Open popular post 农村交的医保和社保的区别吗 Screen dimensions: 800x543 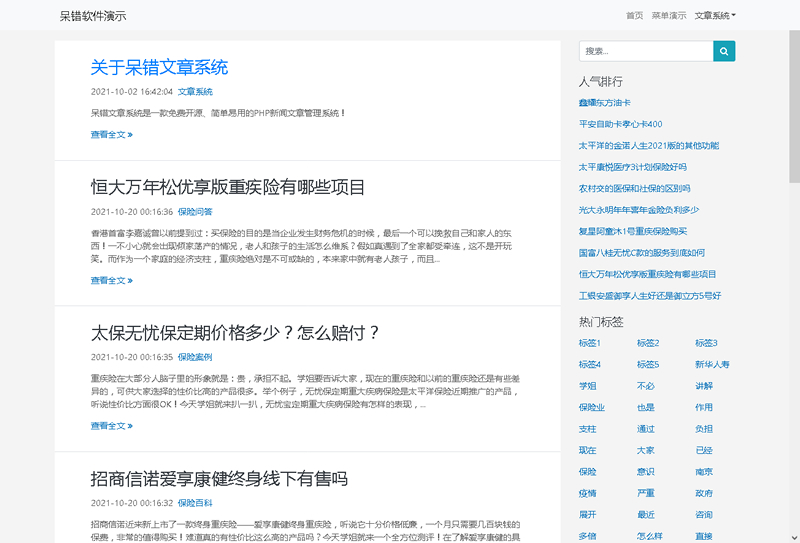pos(634,188)
